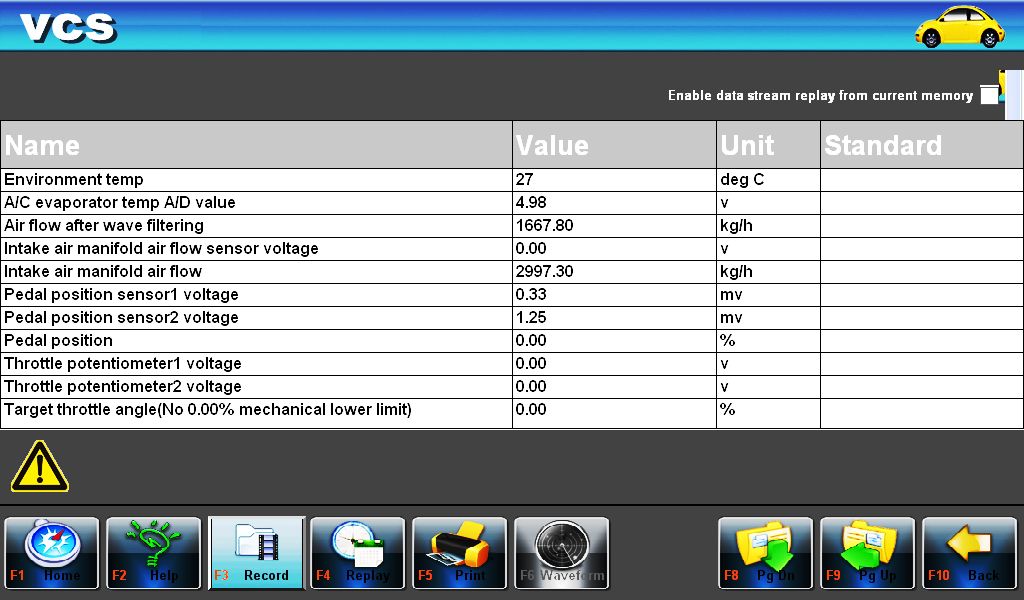This screenshot has width=1024, height=600.
Task: Click the VCS logo
Action: tap(68, 27)
